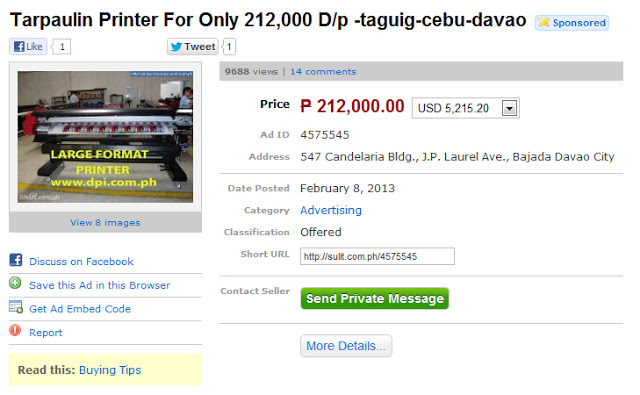Viewport: 640px width, 395px height.
Task: Open the USD currency conversion dropdown
Action: [465, 108]
